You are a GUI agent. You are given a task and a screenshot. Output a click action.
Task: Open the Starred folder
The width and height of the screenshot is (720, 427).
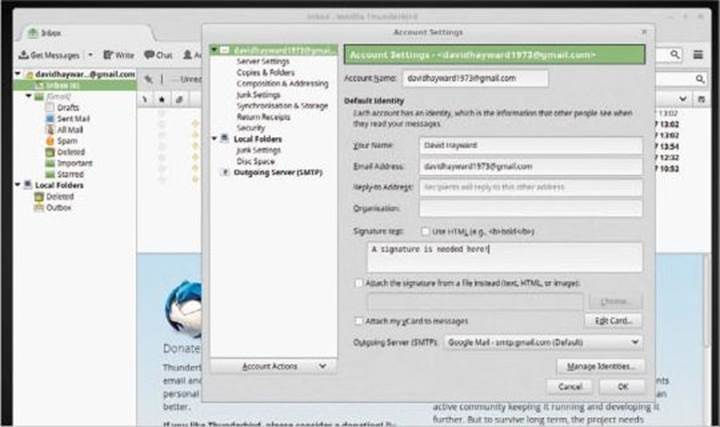tap(70, 174)
